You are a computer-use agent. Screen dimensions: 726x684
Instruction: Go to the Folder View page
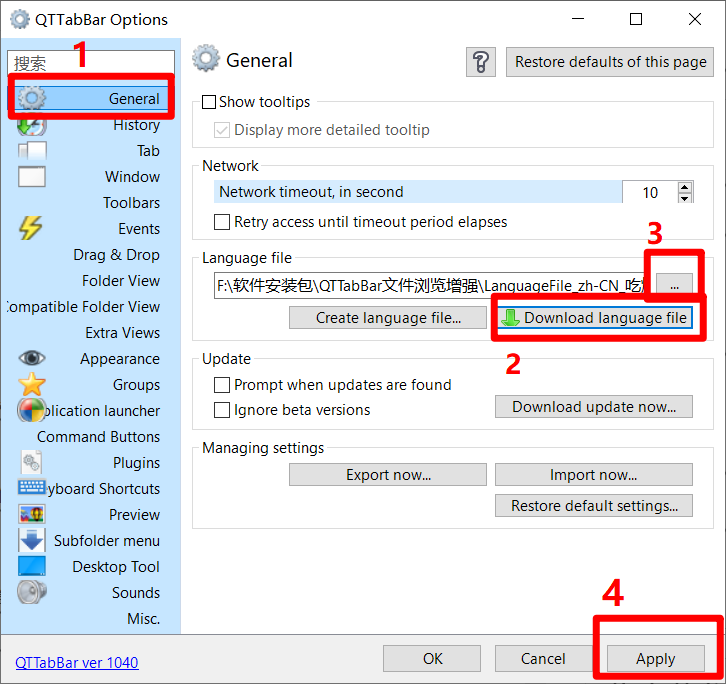point(121,281)
